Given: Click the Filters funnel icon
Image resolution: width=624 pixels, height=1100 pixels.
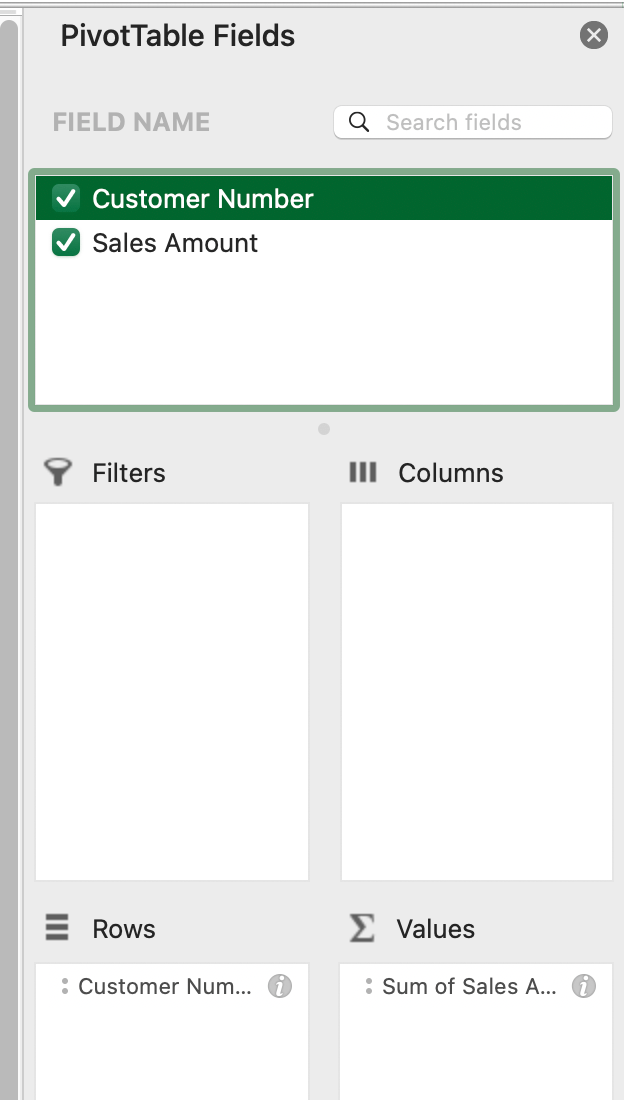Looking at the screenshot, I should coord(59,473).
